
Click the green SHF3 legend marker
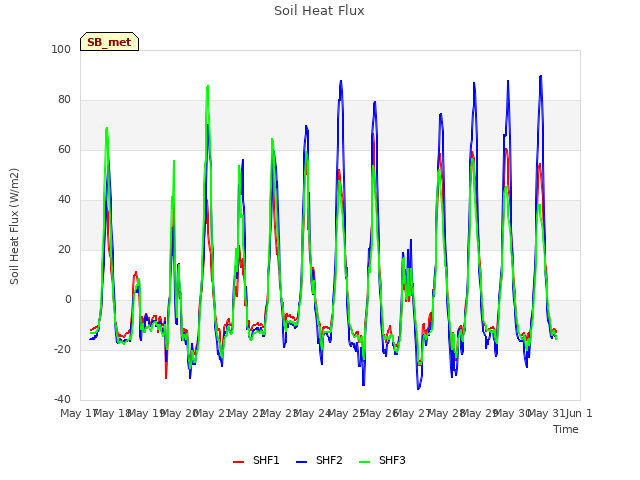click(x=364, y=462)
